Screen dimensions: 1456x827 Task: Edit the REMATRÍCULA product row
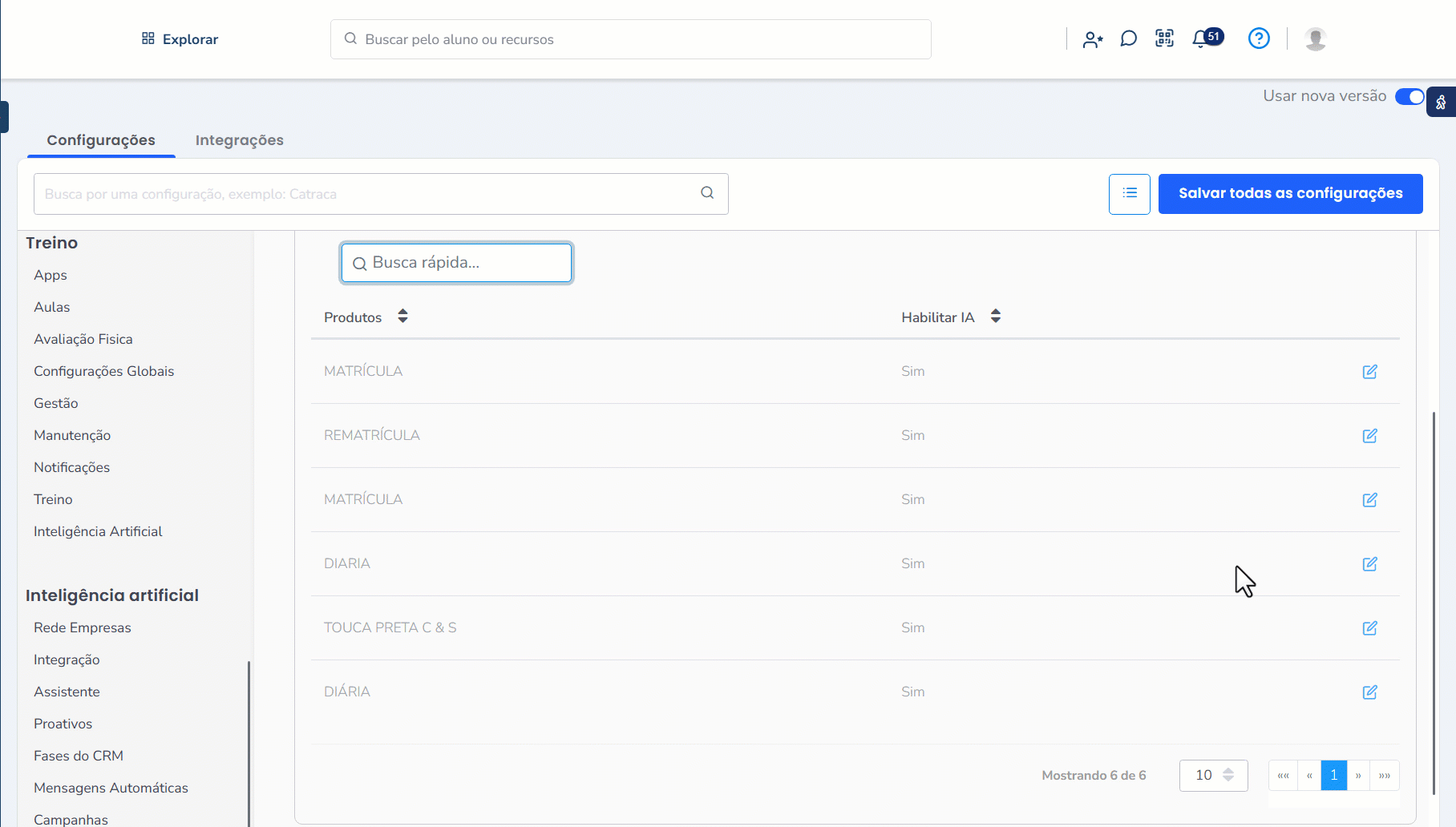point(1369,436)
